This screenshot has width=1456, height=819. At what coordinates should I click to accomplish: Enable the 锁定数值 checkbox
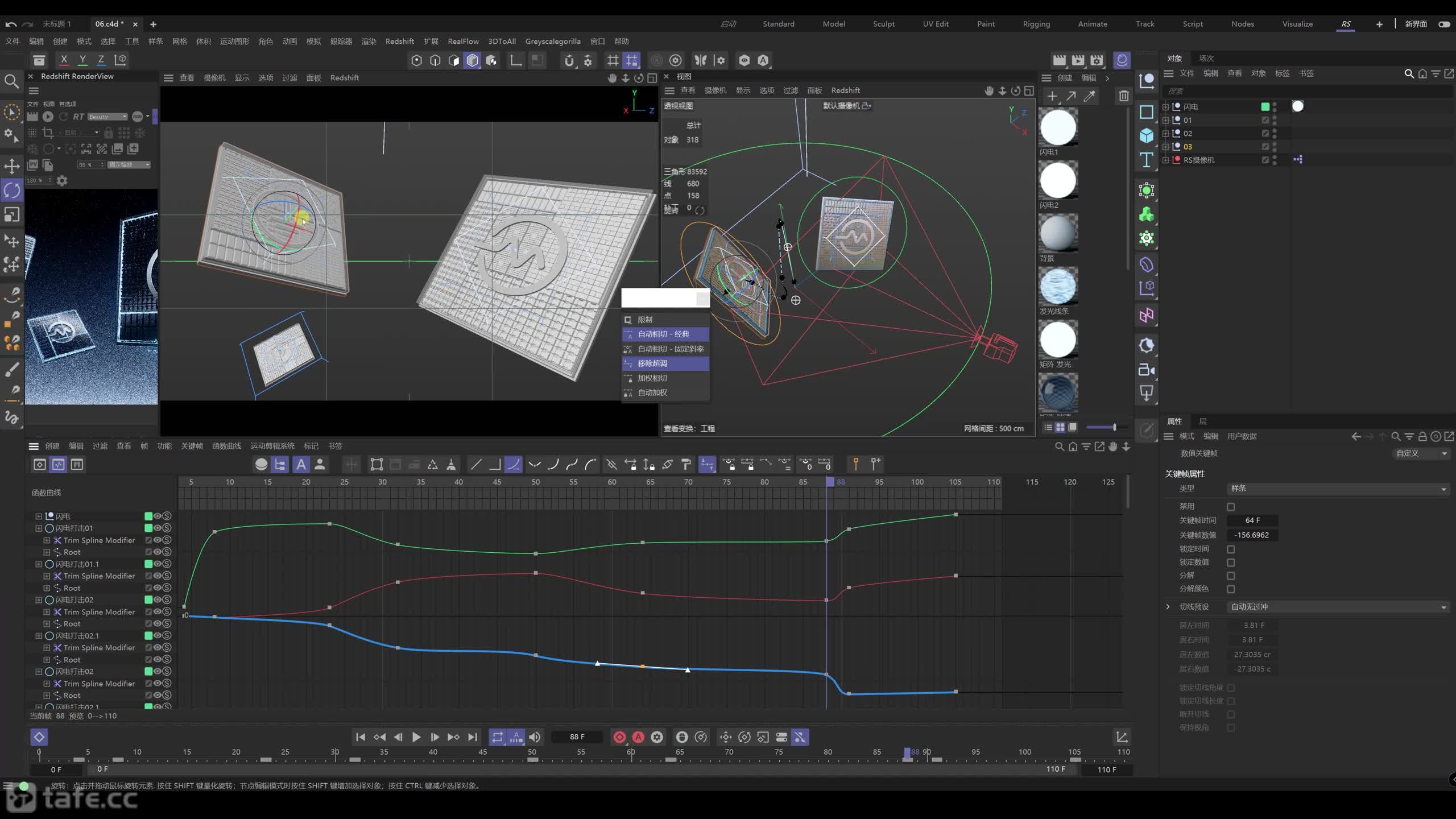[1231, 562]
